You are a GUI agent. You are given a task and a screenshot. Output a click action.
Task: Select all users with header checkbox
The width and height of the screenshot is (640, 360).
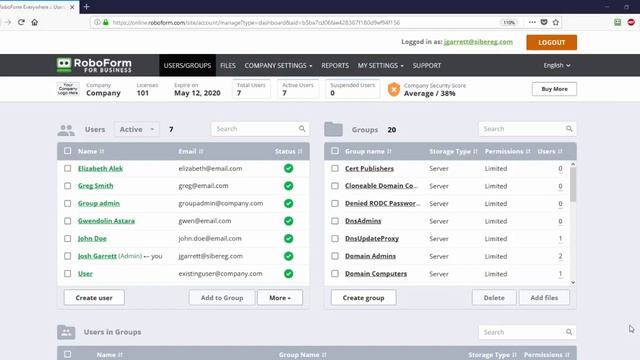(68, 151)
